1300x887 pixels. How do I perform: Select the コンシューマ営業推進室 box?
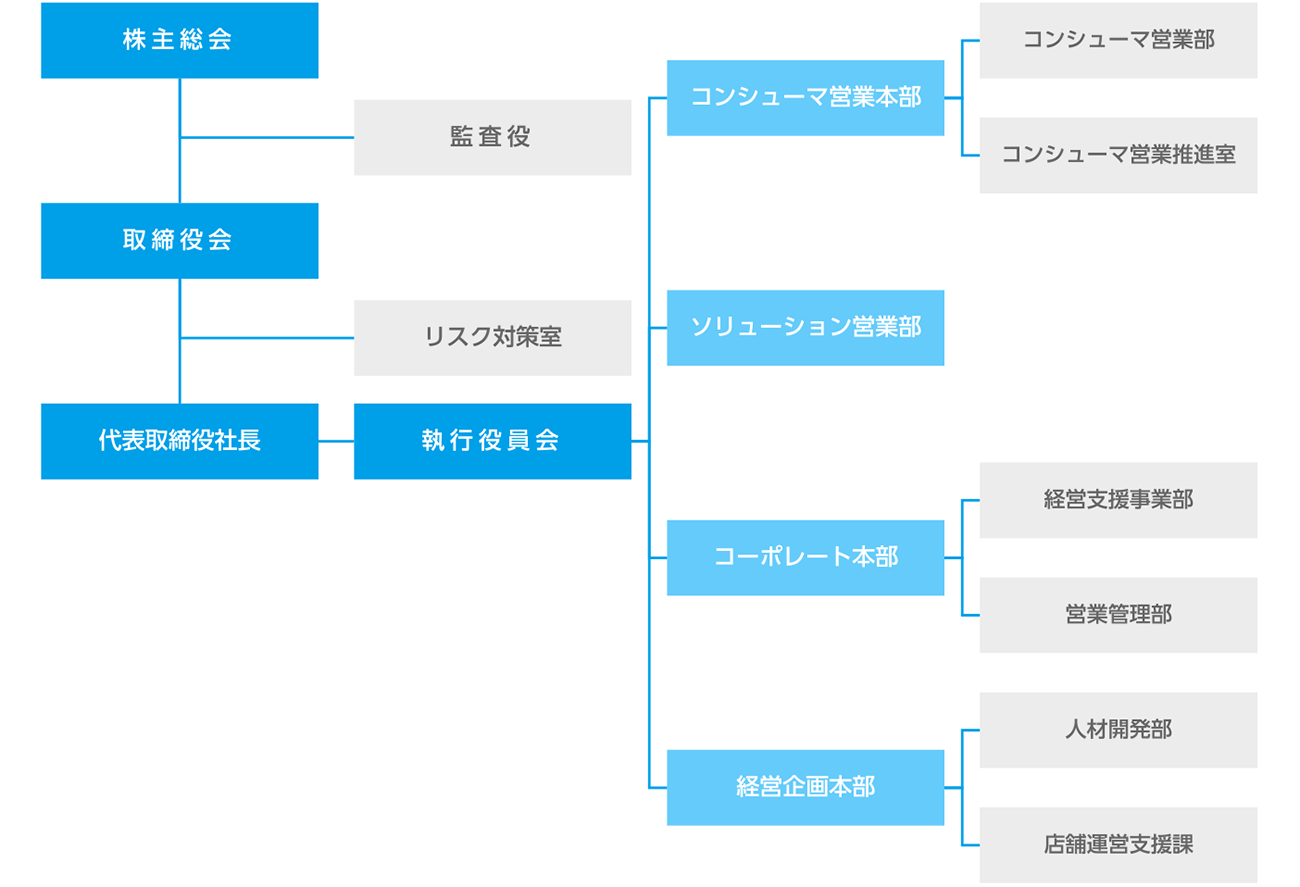[1118, 155]
